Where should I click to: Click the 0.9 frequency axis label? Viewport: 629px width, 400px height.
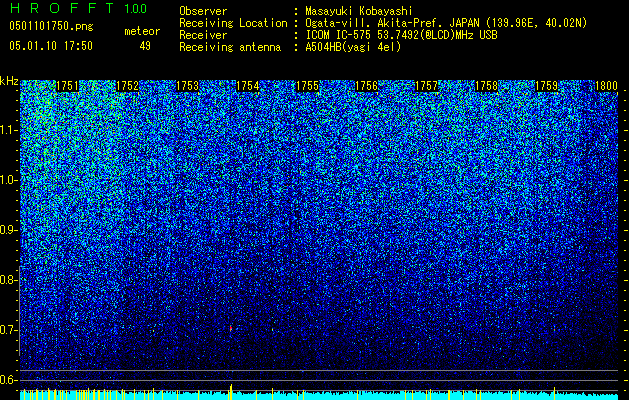[x=8, y=230]
